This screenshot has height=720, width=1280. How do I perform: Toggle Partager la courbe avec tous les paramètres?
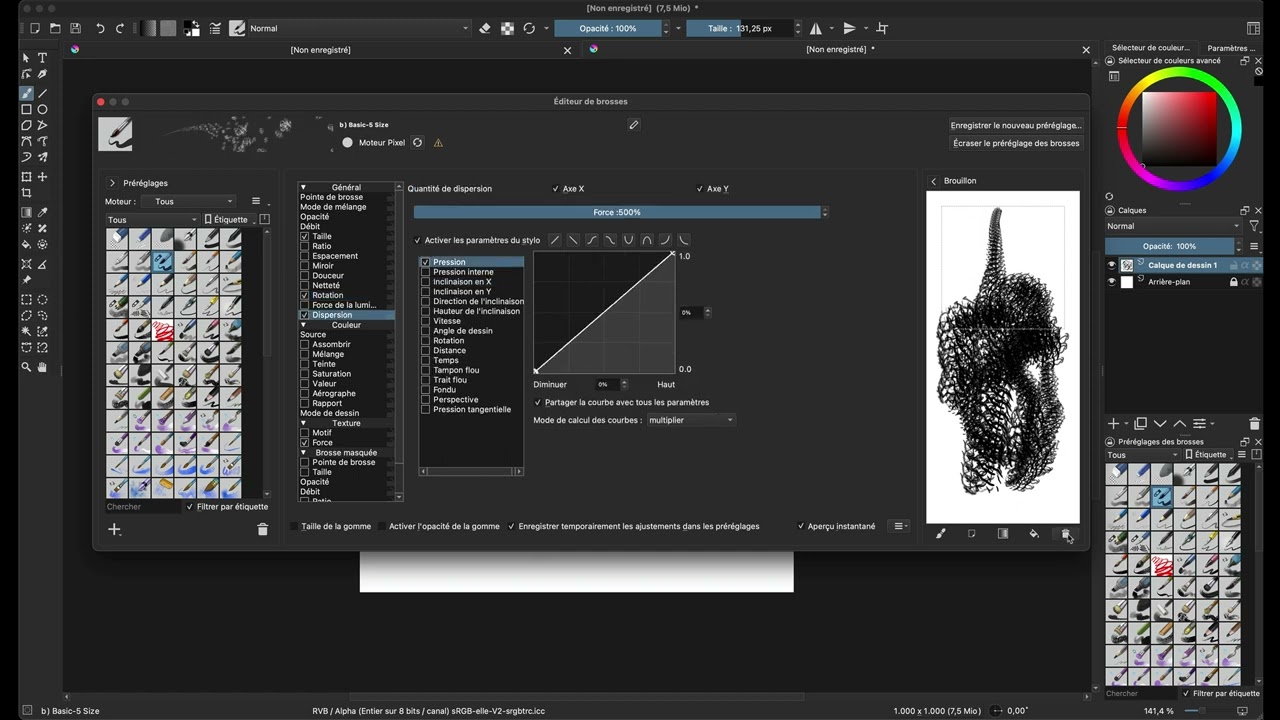click(538, 402)
